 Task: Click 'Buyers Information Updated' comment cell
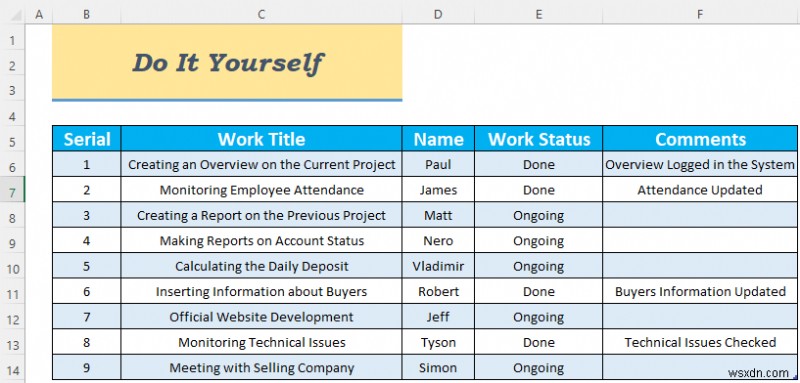pyautogui.click(x=700, y=291)
